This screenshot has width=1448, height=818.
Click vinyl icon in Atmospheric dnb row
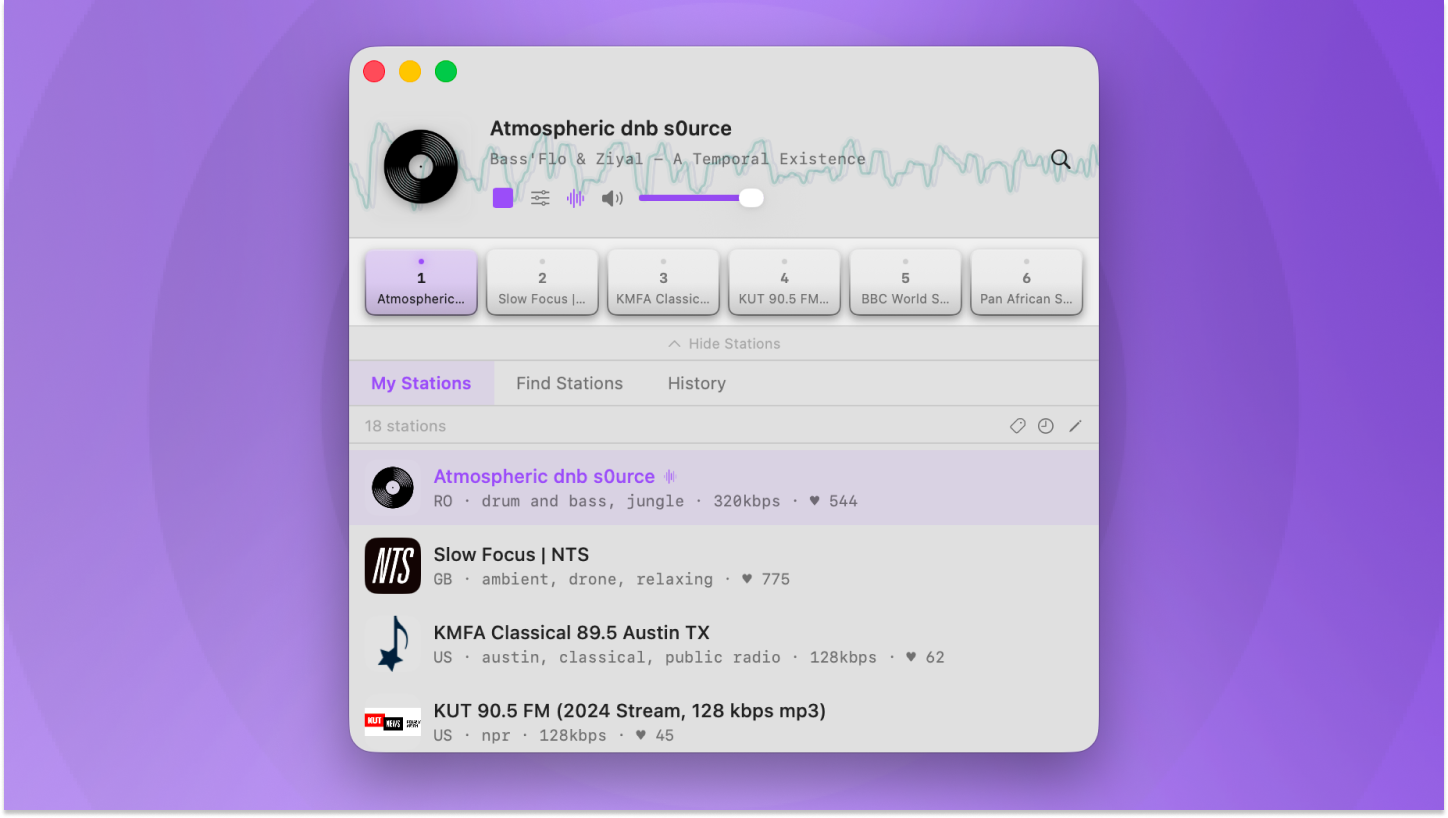[x=393, y=488]
